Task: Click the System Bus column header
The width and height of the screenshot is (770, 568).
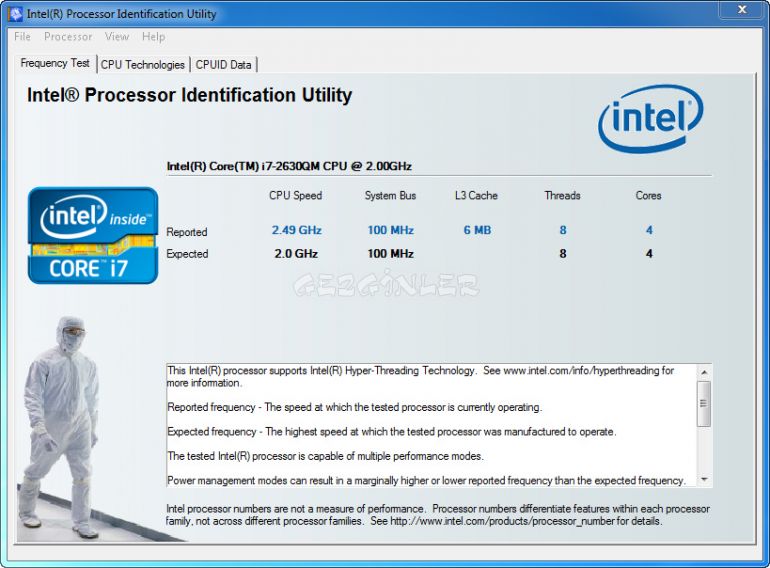Action: [x=390, y=195]
